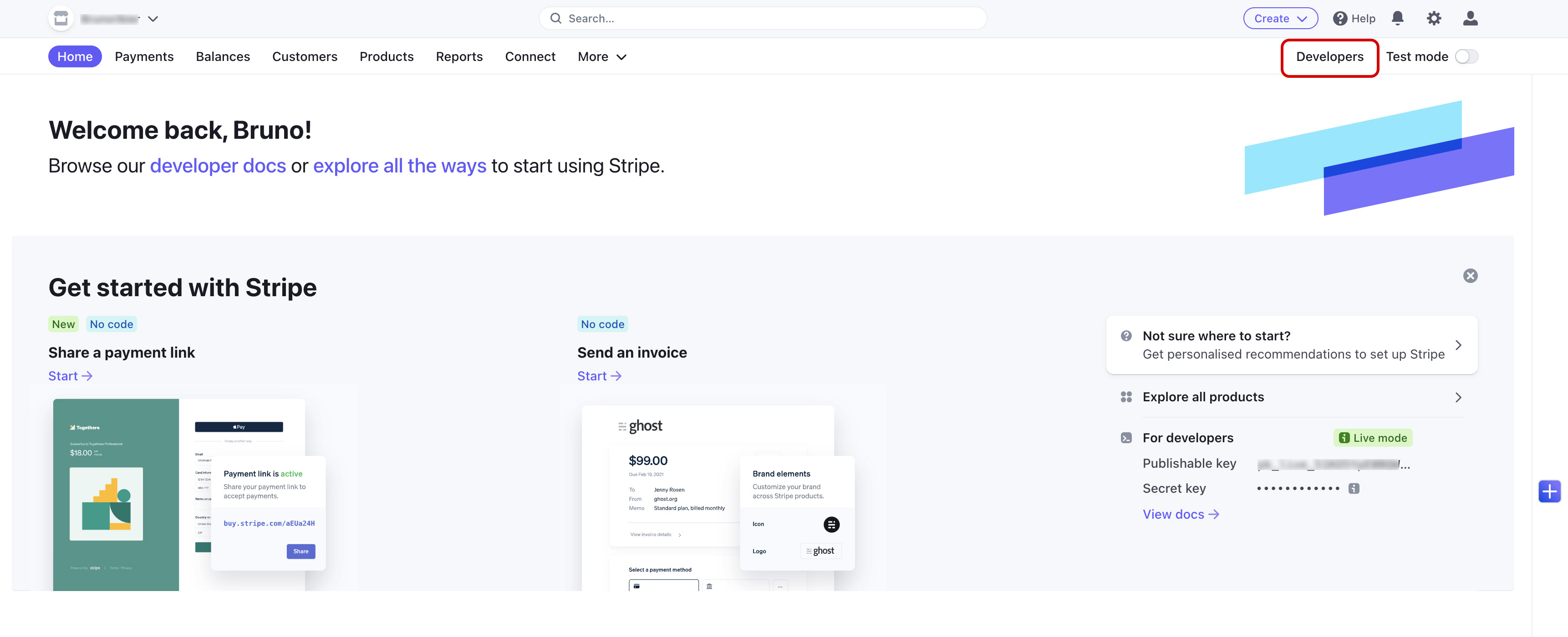Open Not sure where to start card
This screenshot has width=1568, height=637.
tap(1292, 345)
